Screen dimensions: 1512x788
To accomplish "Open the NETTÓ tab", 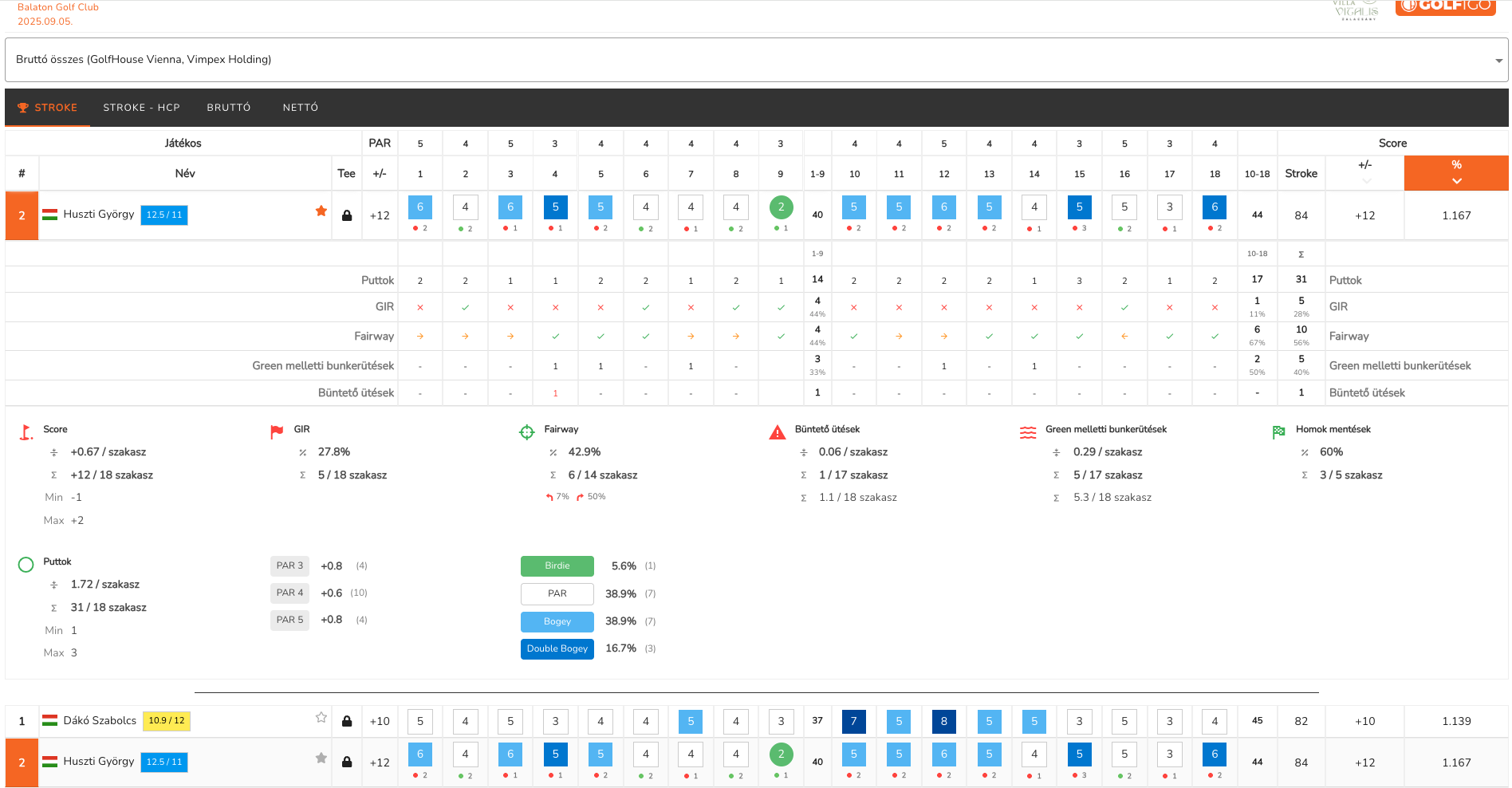I will pyautogui.click(x=300, y=108).
